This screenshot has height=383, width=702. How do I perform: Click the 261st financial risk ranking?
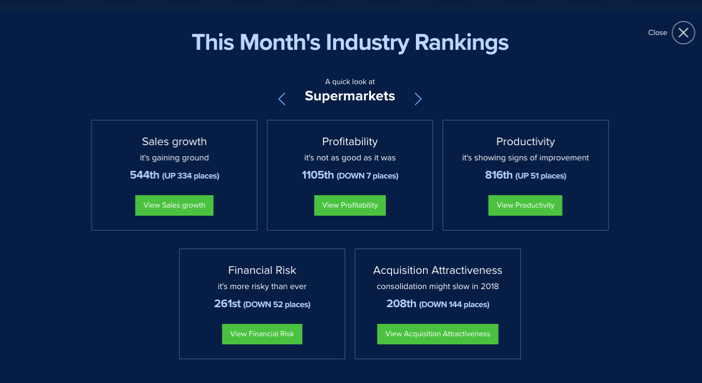[227, 304]
